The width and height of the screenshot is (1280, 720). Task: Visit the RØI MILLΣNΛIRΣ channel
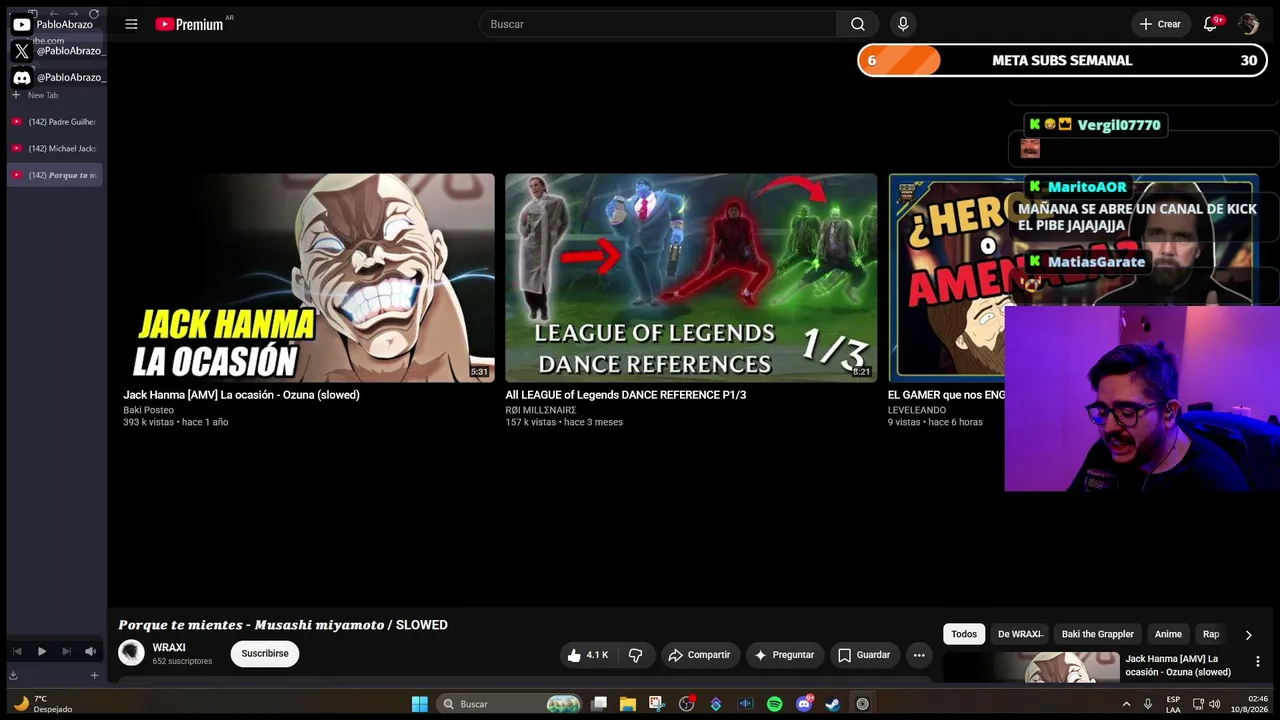tap(540, 410)
